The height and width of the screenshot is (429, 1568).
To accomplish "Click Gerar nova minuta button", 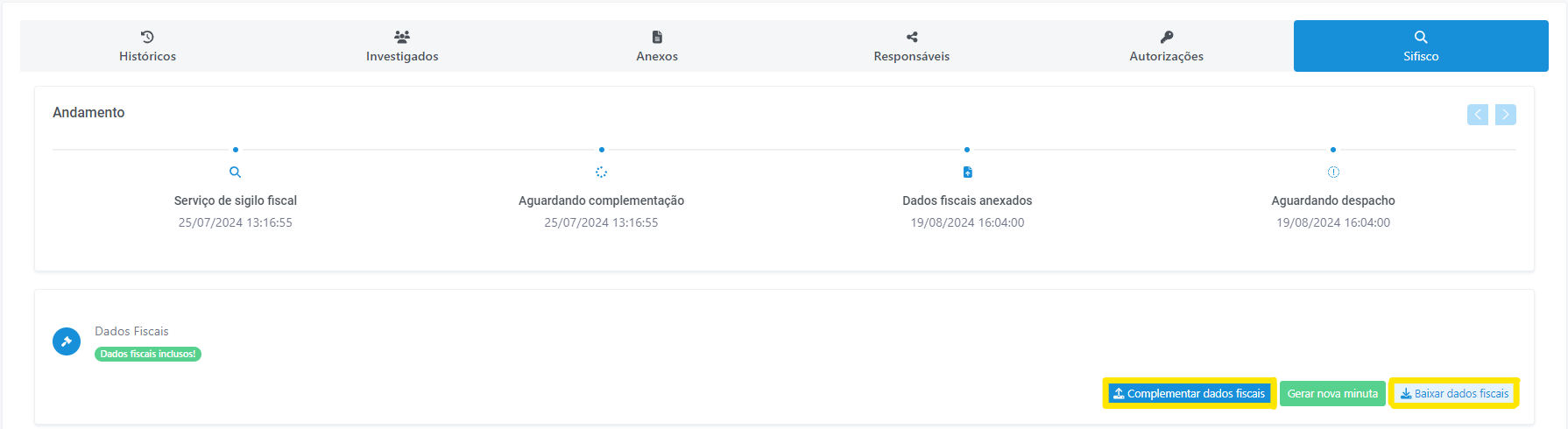I will coord(1332,394).
